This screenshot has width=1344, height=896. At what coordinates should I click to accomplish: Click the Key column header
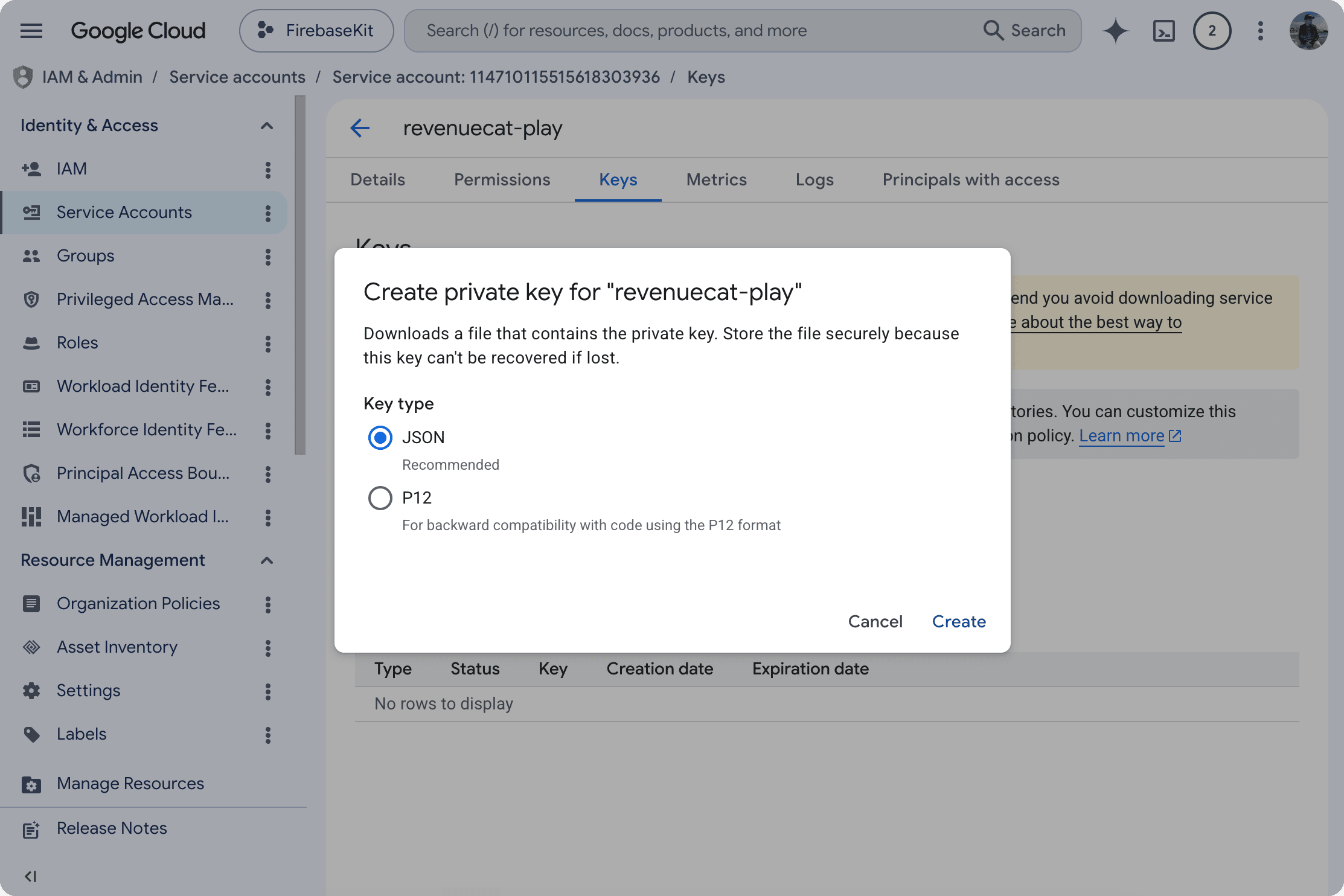click(x=553, y=669)
